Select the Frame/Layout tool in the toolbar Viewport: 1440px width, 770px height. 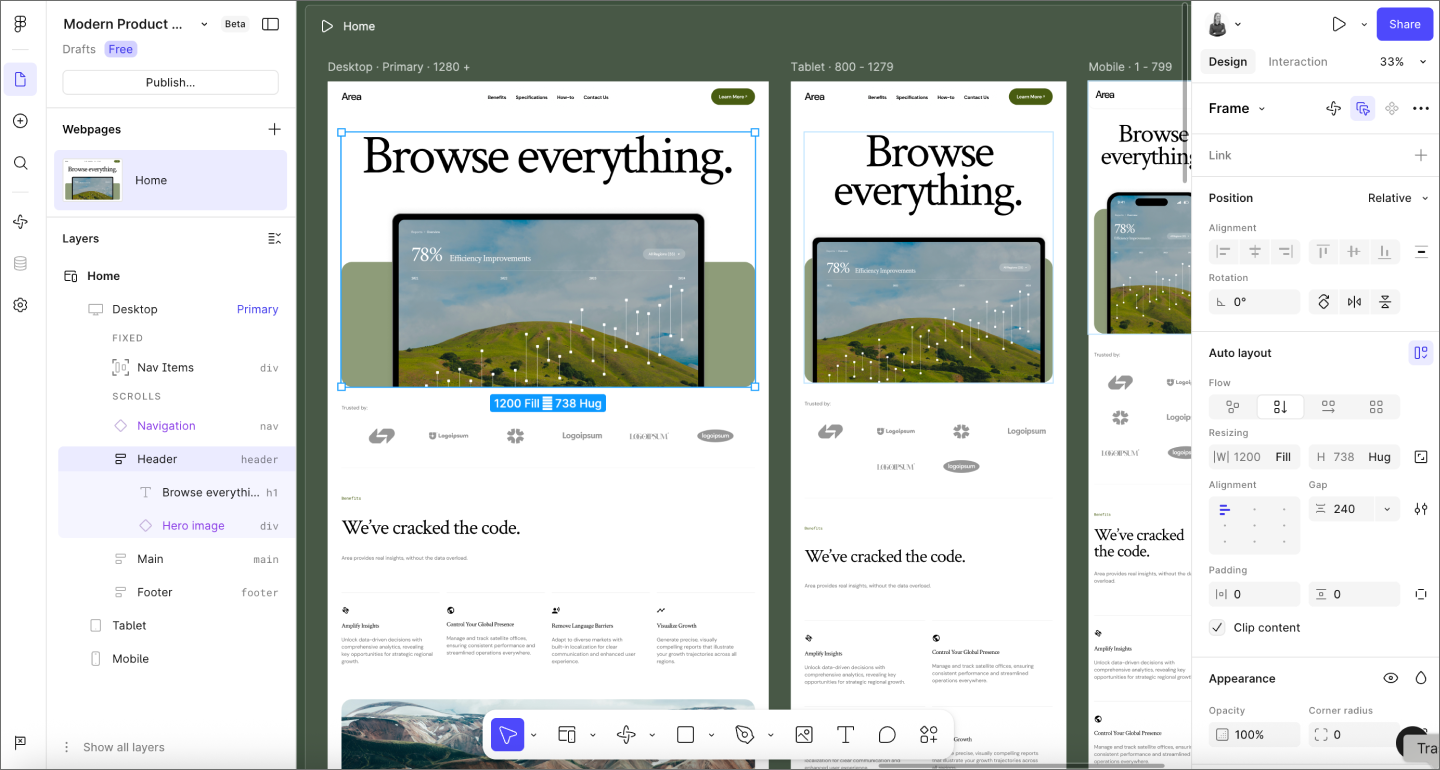click(x=567, y=734)
